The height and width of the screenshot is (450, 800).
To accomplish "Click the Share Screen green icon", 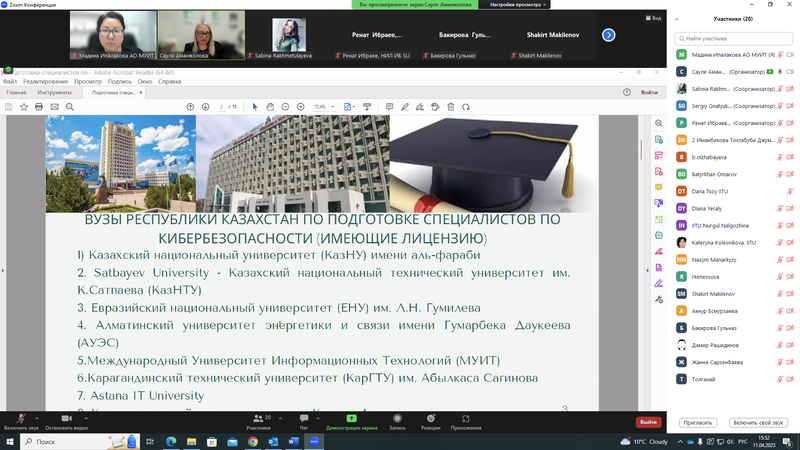I will 352,418.
